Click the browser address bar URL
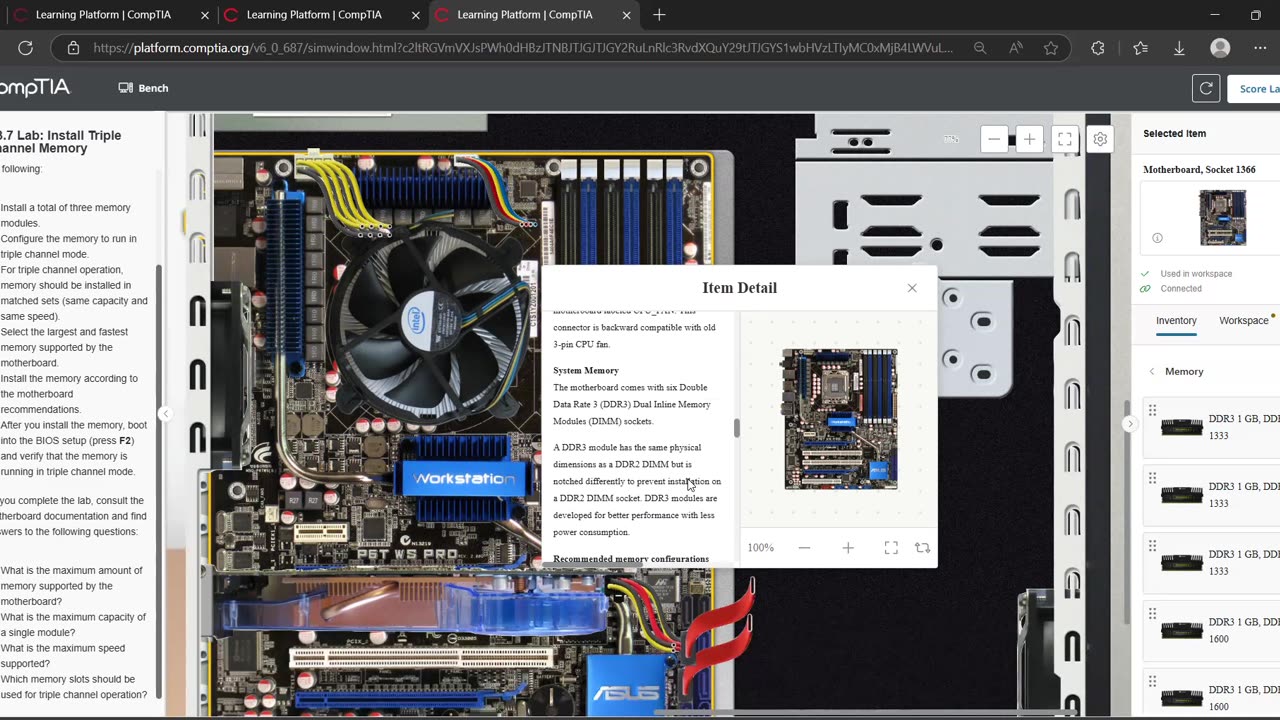 (x=522, y=48)
